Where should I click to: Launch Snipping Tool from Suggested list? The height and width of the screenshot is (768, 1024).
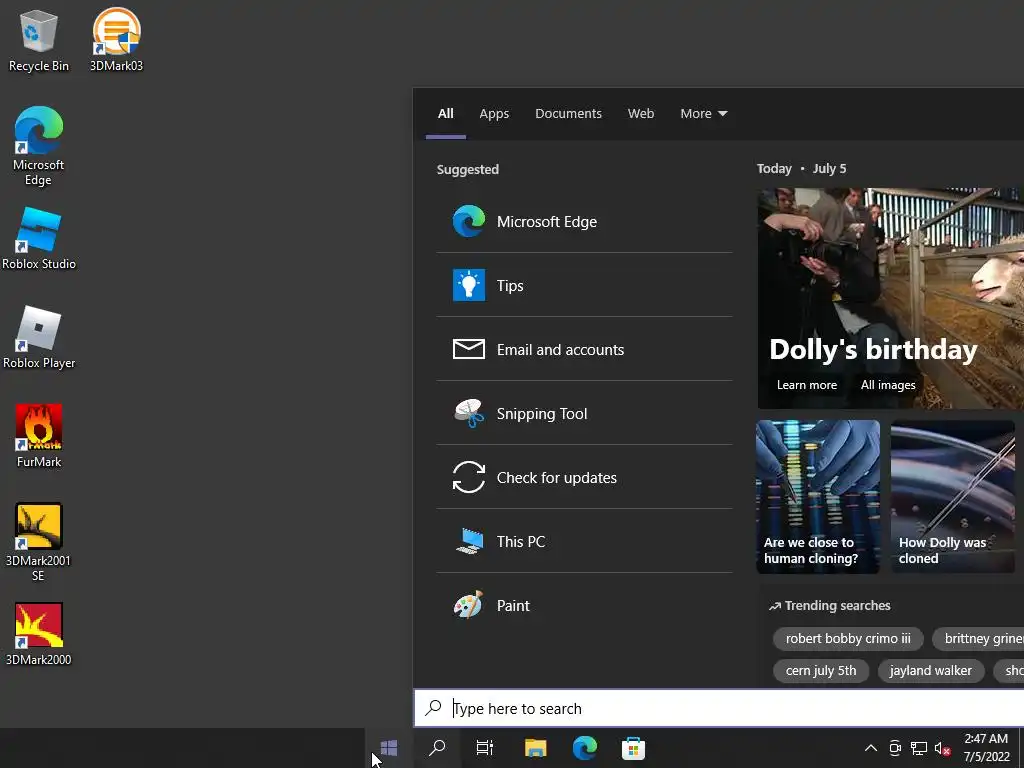tap(584, 413)
